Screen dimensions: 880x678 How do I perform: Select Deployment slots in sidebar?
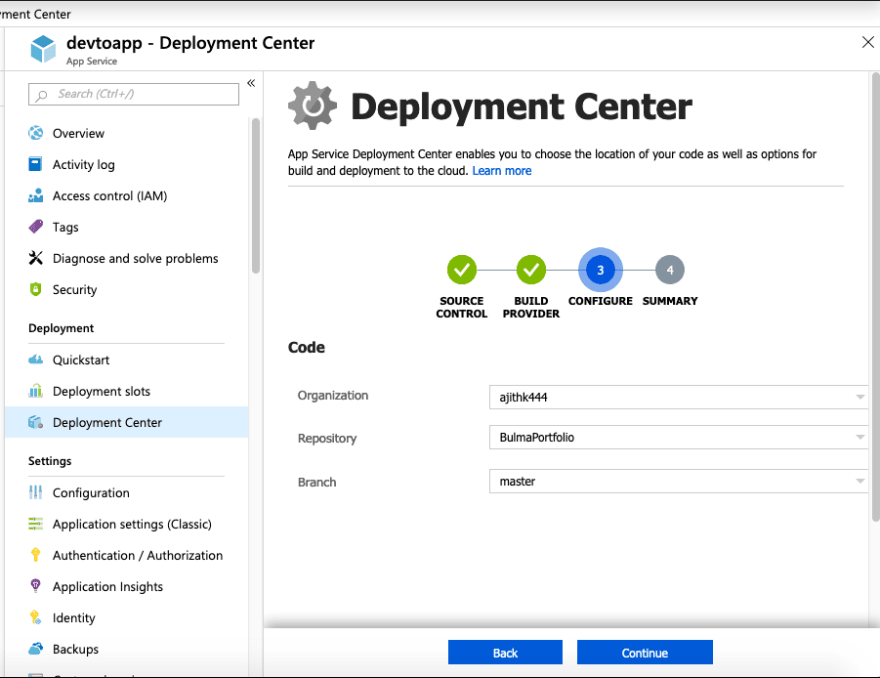pos(127,391)
